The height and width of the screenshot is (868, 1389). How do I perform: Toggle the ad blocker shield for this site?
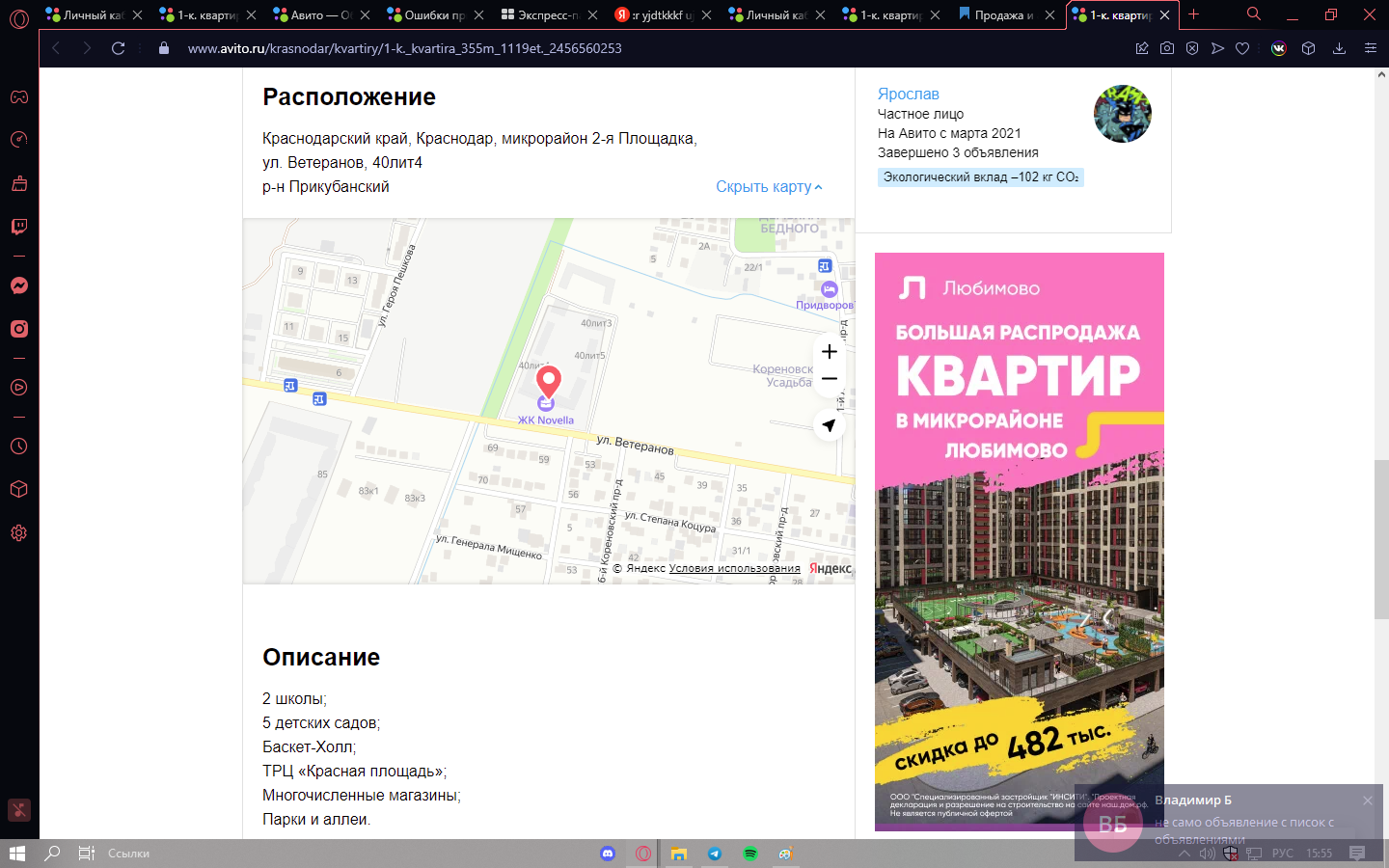(1192, 47)
